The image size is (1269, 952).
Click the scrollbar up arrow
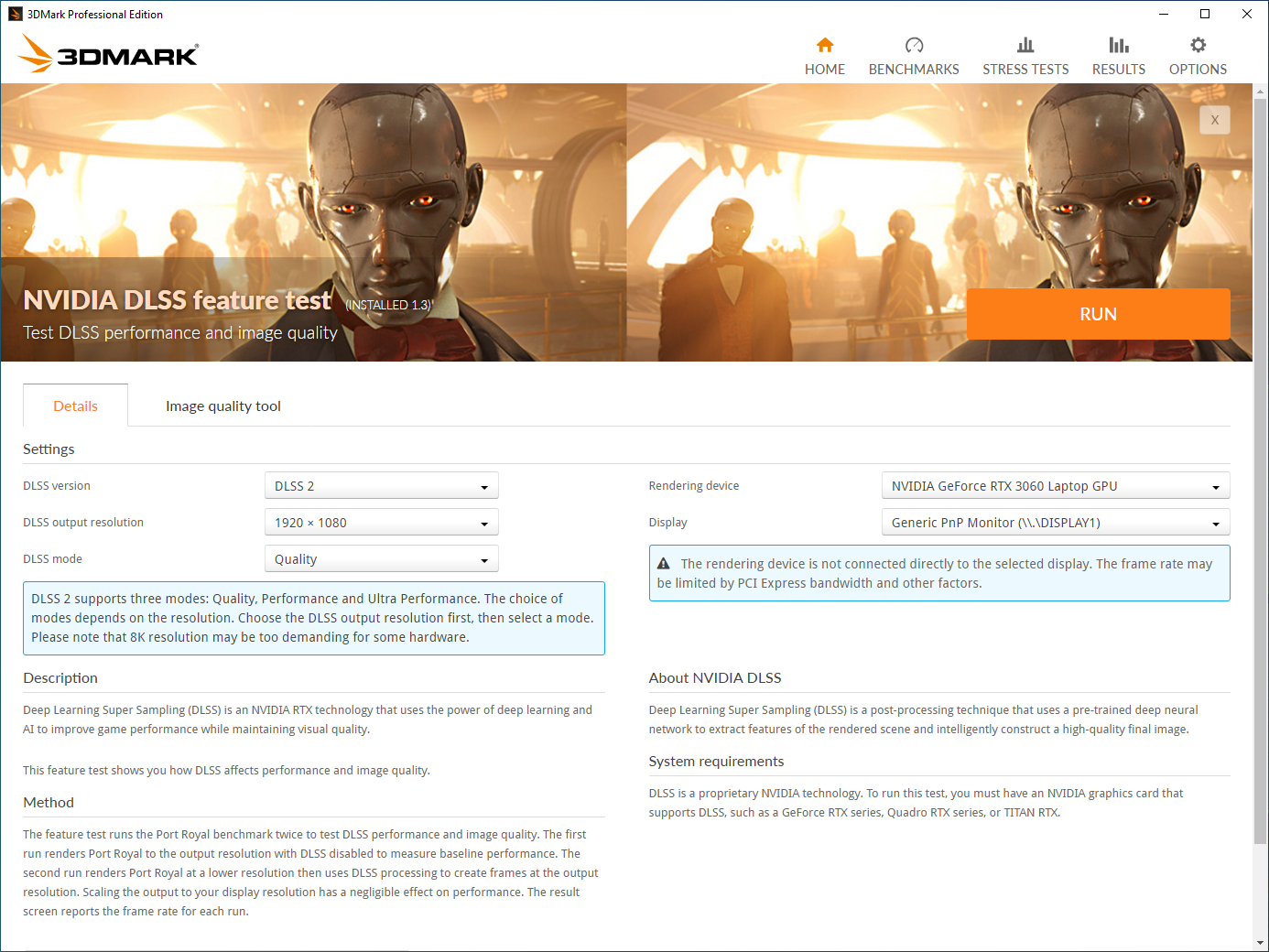pos(1261,92)
